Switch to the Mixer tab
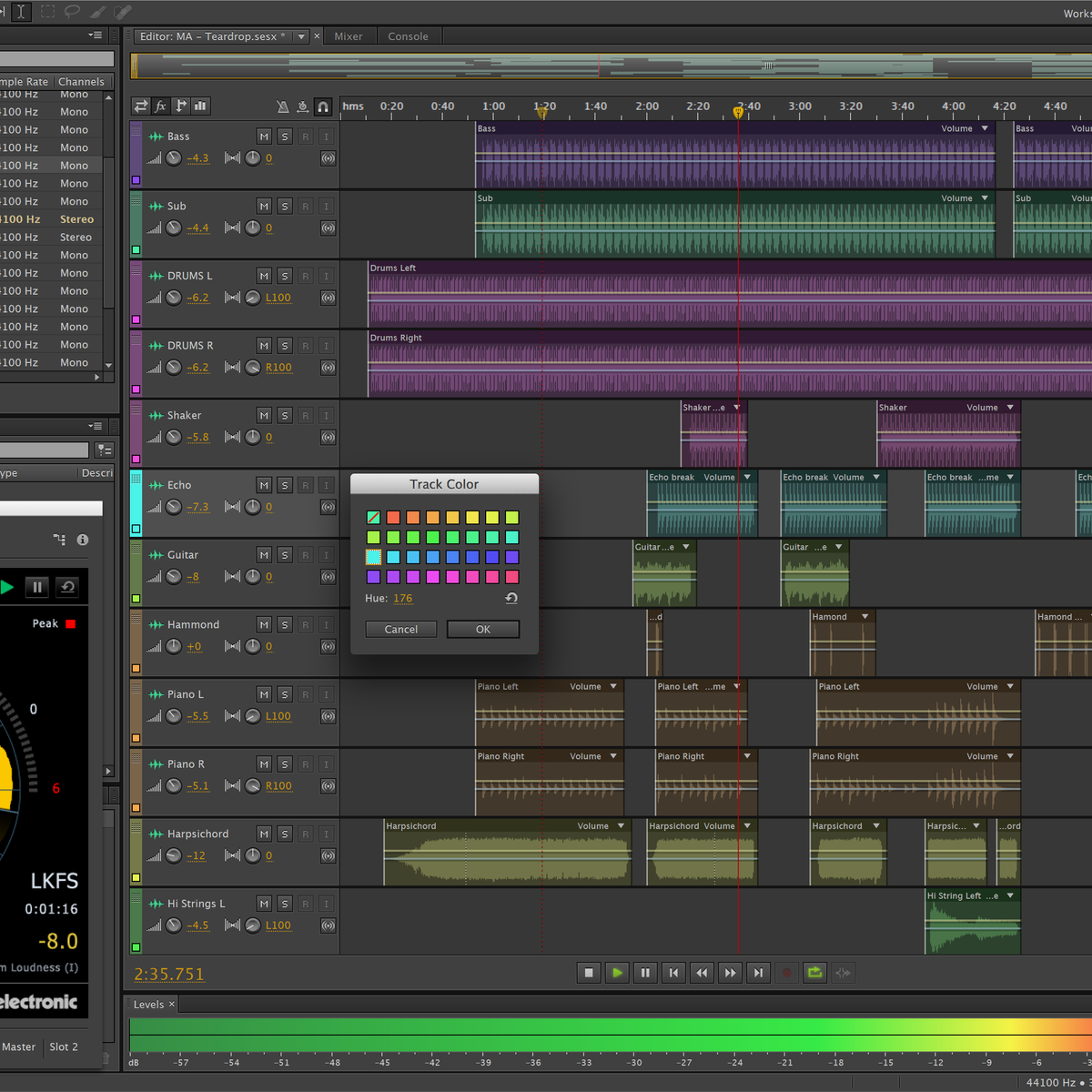The width and height of the screenshot is (1092, 1092). click(349, 36)
